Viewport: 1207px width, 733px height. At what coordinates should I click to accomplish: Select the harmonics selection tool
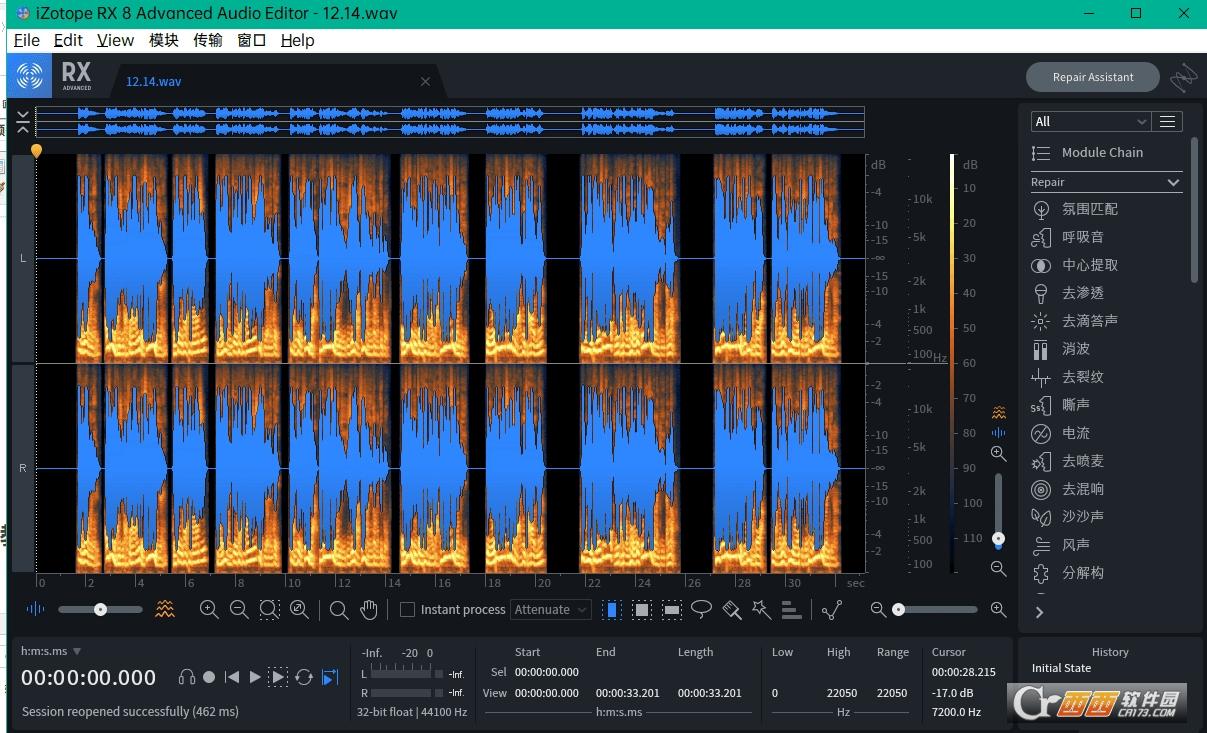click(791, 609)
